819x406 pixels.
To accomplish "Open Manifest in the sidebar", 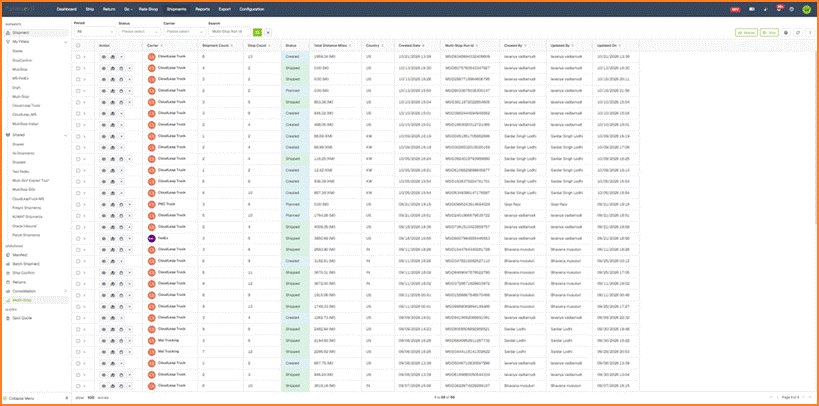I will [20, 254].
